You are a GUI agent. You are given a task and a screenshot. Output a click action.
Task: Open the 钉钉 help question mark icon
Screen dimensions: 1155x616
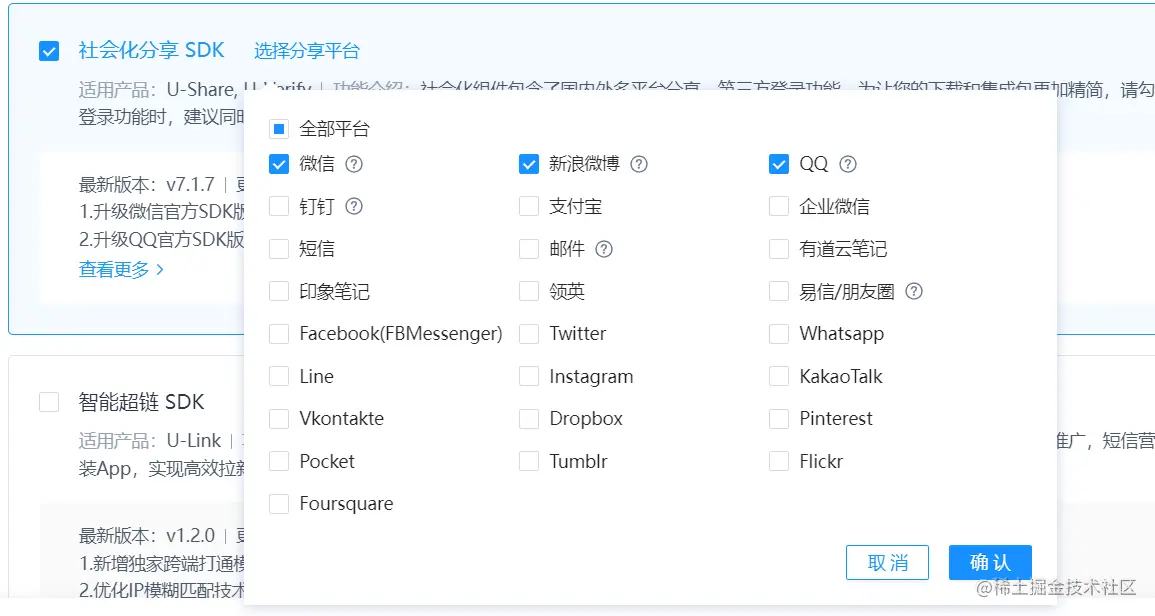click(354, 206)
